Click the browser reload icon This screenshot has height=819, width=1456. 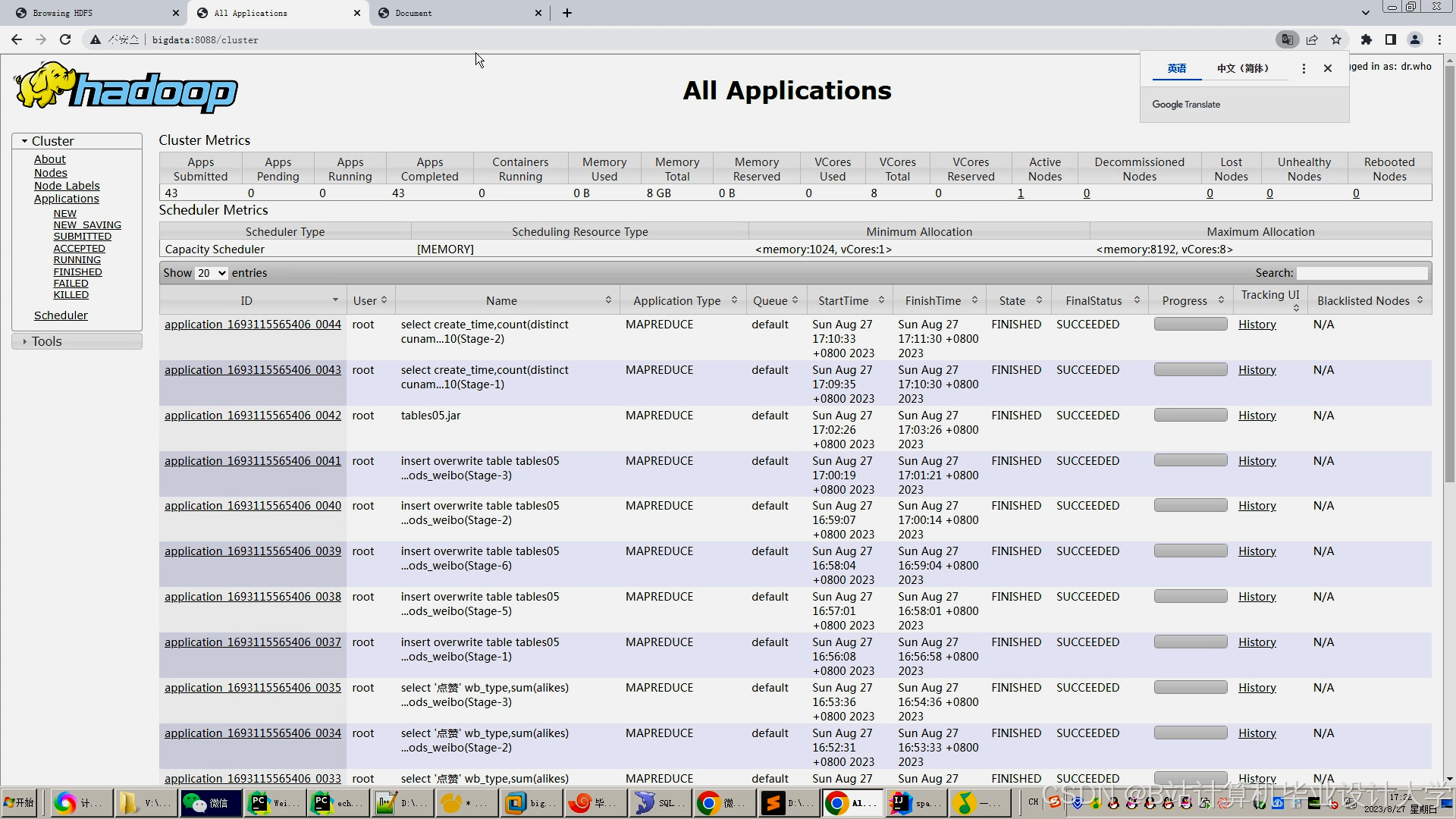[x=65, y=39]
